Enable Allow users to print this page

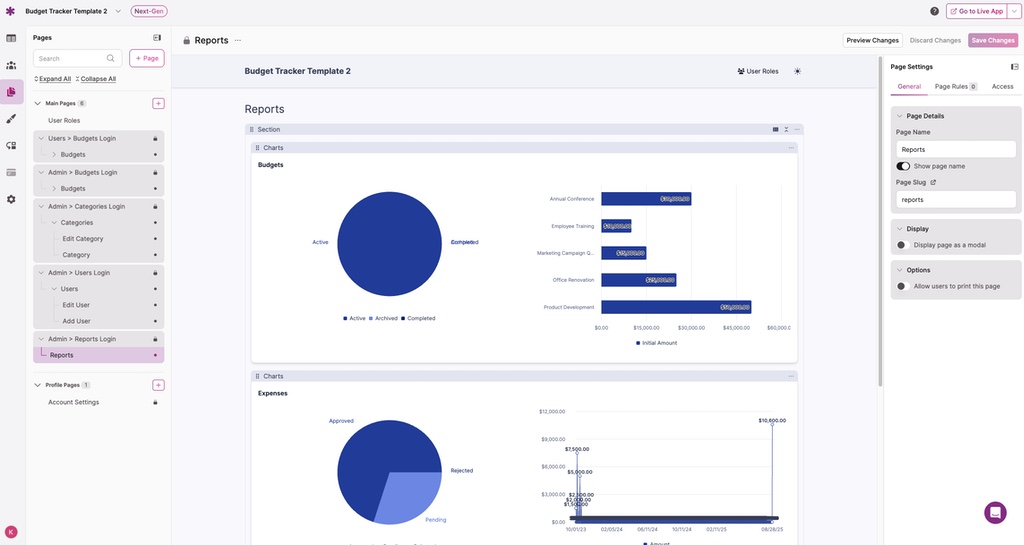[901, 286]
